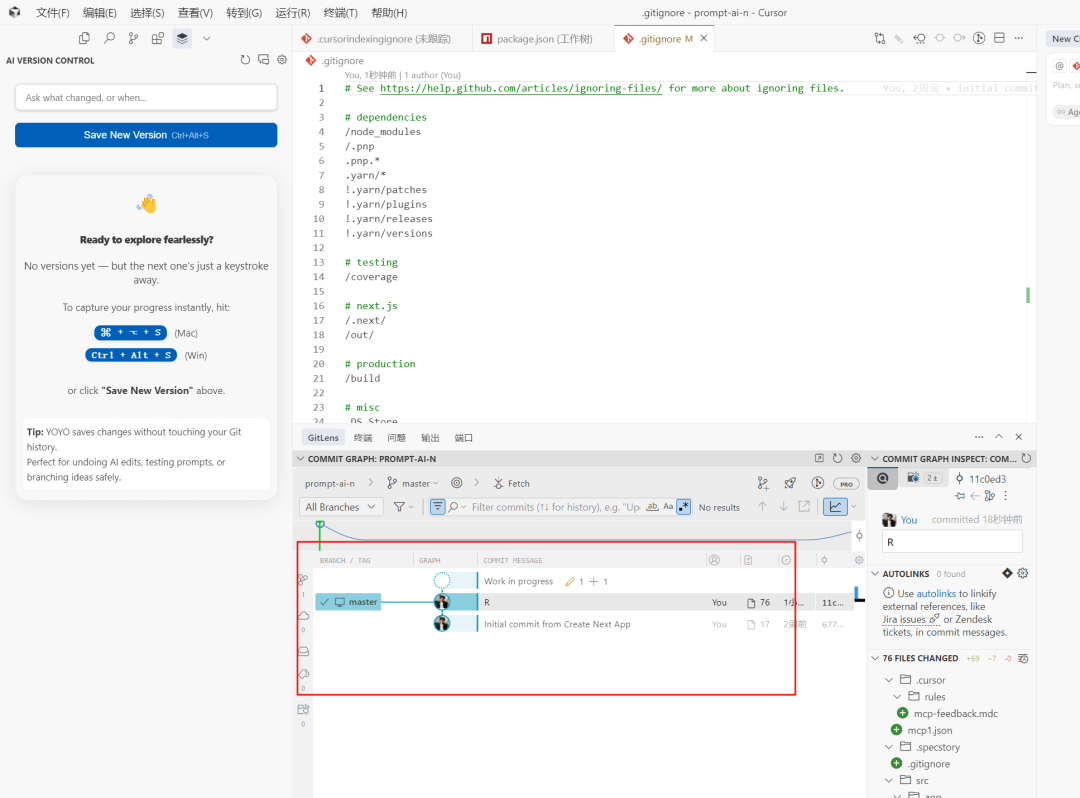Open the All Branches dropdown
The image size is (1080, 798).
pyautogui.click(x=343, y=507)
